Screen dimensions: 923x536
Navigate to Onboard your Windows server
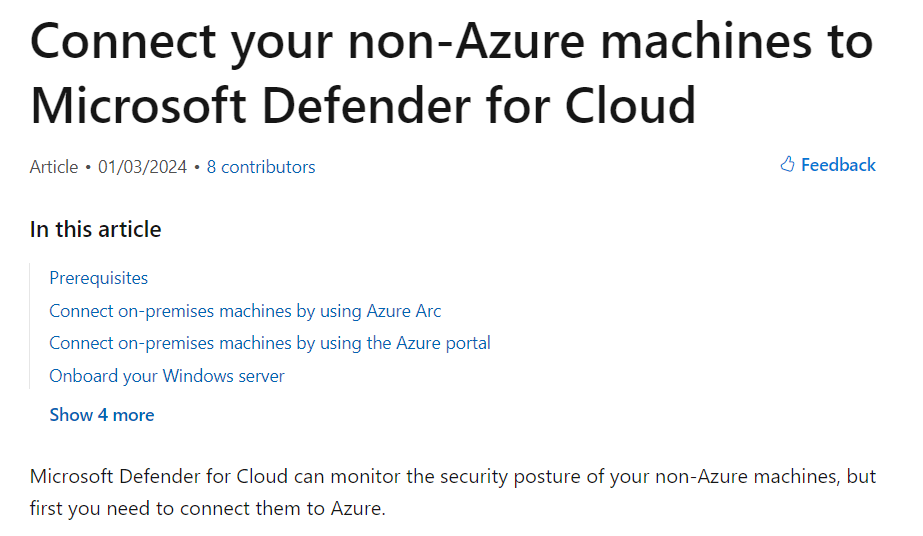click(x=167, y=375)
